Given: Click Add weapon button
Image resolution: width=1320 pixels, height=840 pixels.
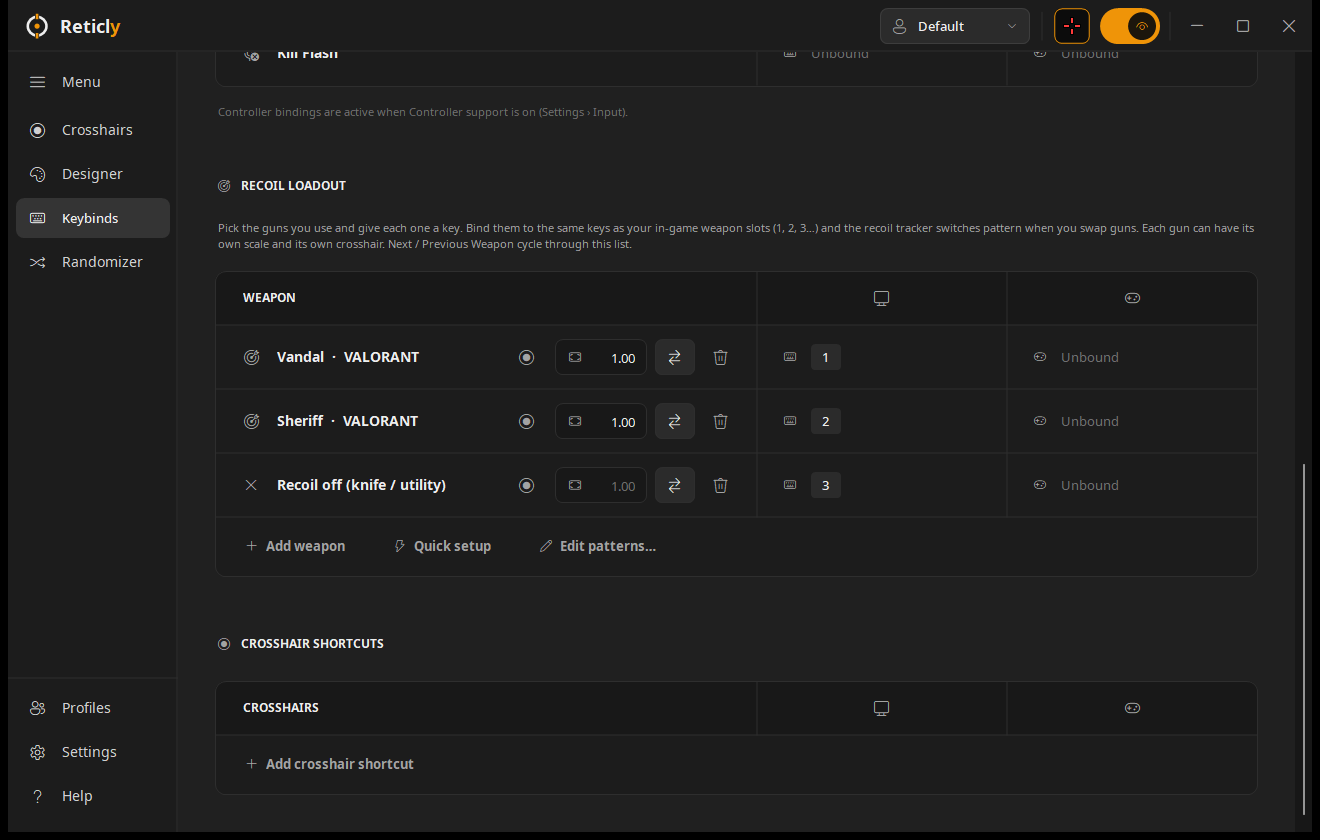Looking at the screenshot, I should click(296, 546).
